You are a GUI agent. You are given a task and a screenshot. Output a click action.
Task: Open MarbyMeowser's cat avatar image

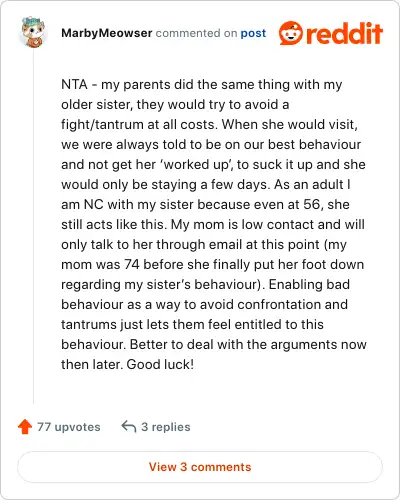point(33,32)
